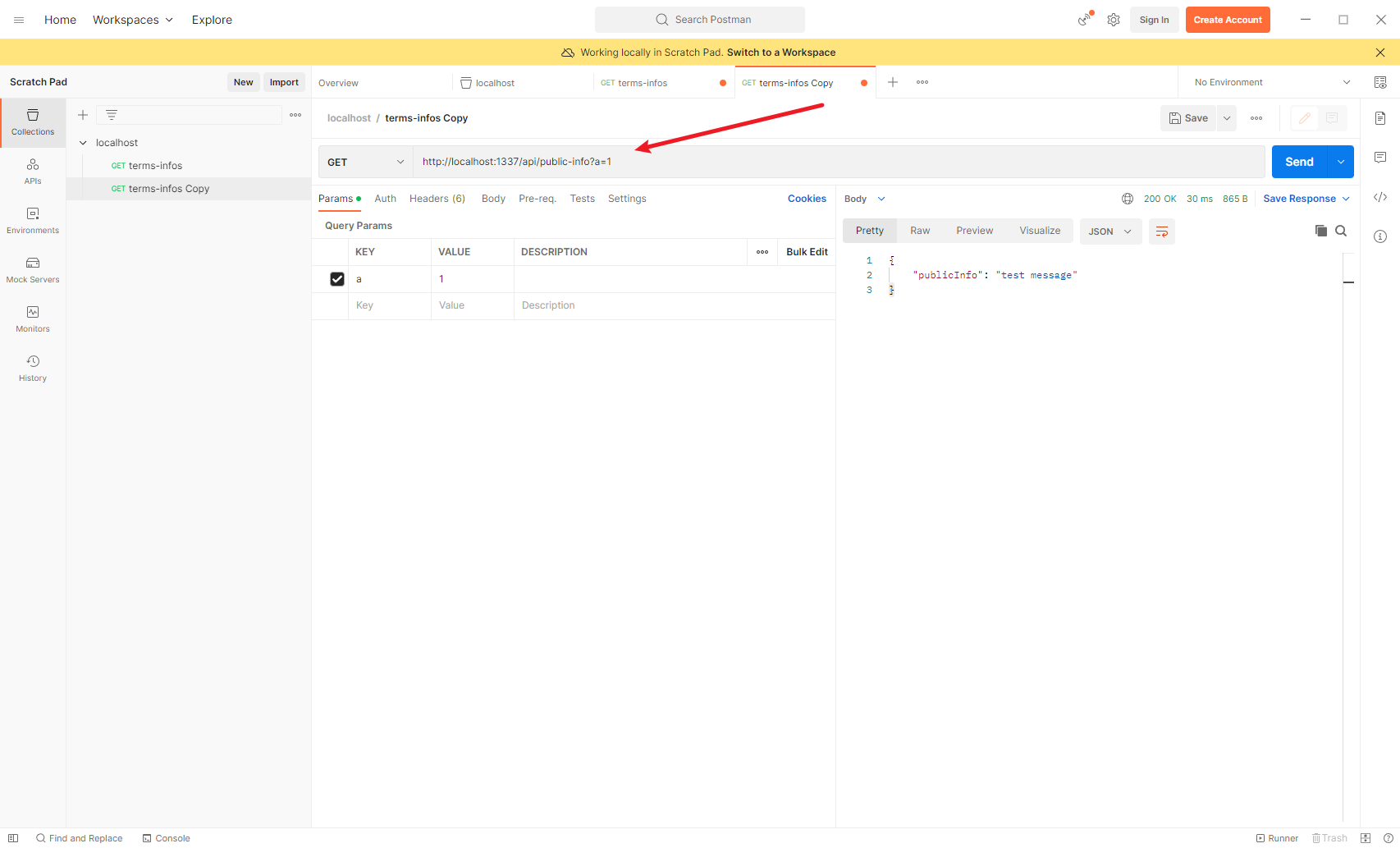Click the pencil edit mode icon
The image size is (1400, 848).
coord(1304,118)
